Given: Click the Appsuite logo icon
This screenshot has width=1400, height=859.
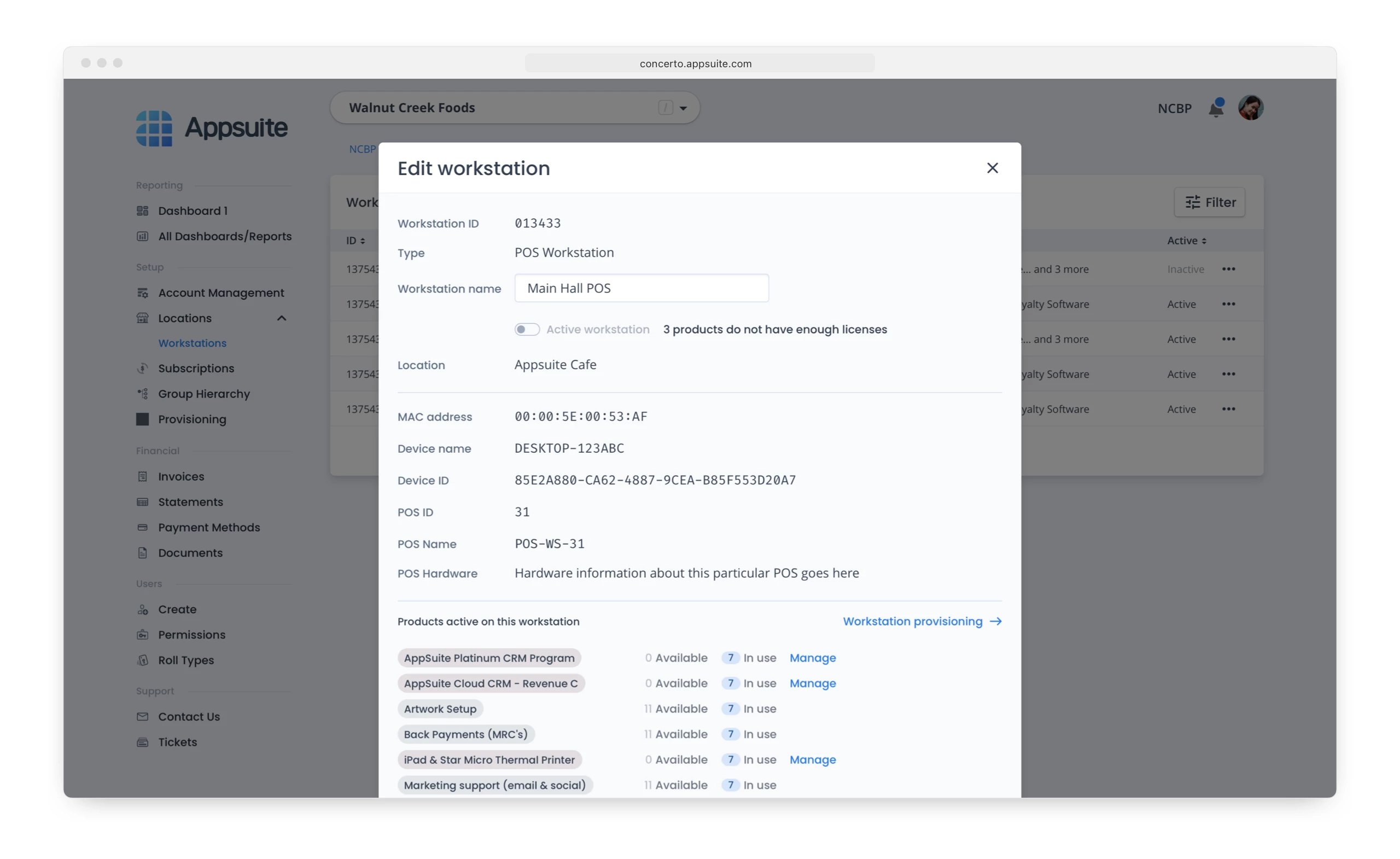Looking at the screenshot, I should 154,128.
